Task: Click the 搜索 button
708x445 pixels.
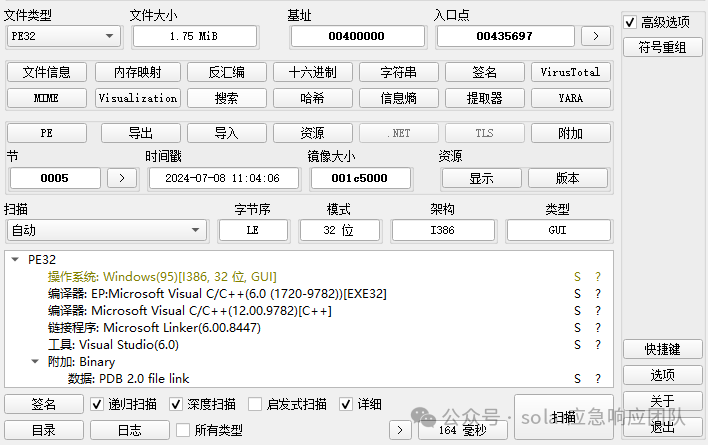Action: point(227,98)
